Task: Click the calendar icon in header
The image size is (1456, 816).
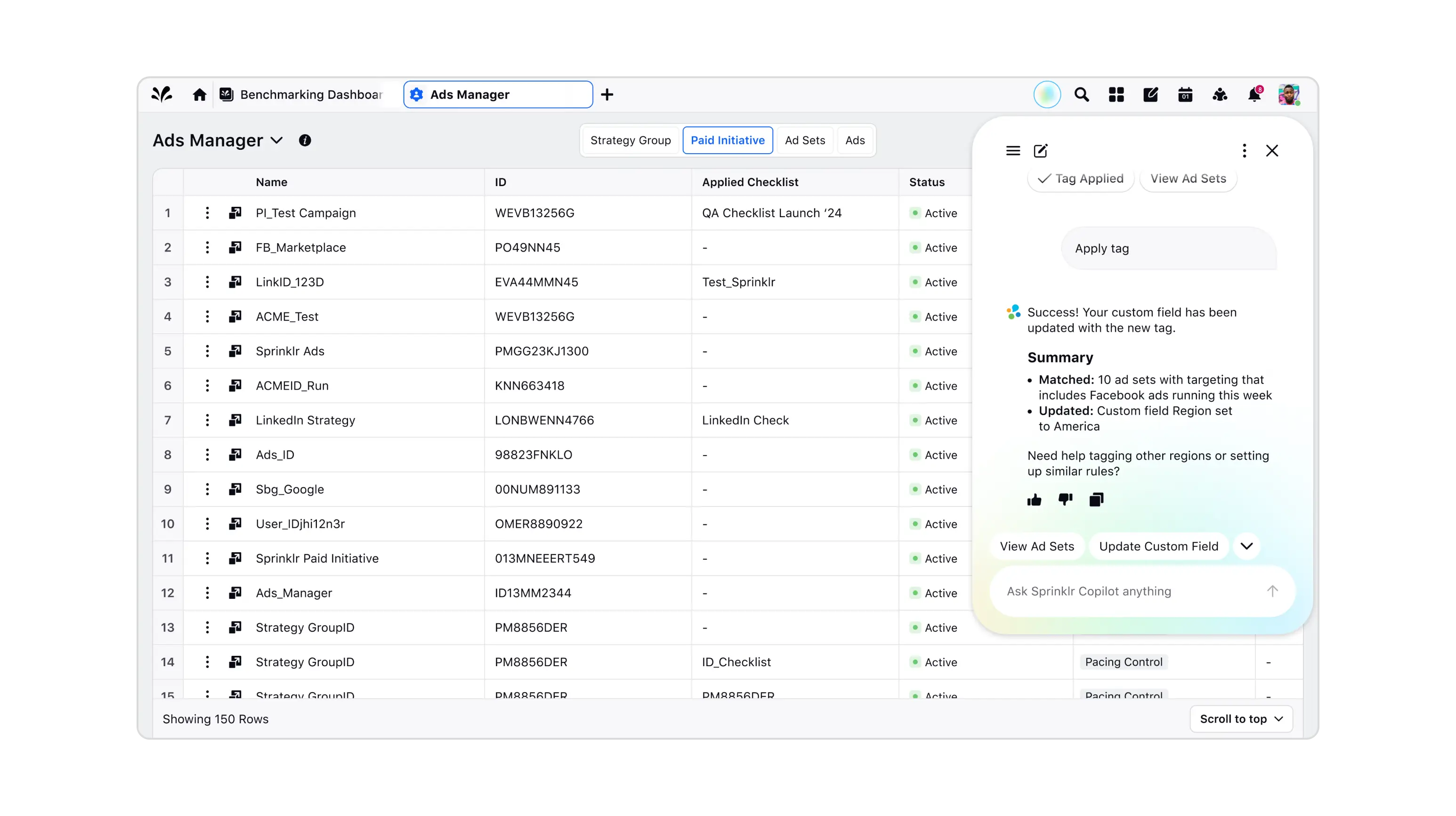Action: click(1185, 94)
